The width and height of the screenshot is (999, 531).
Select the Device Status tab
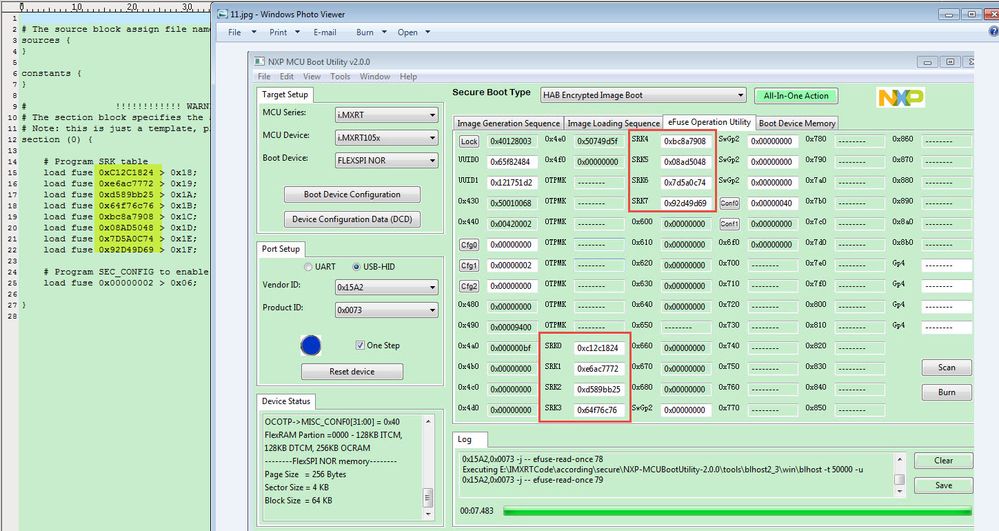[x=286, y=401]
